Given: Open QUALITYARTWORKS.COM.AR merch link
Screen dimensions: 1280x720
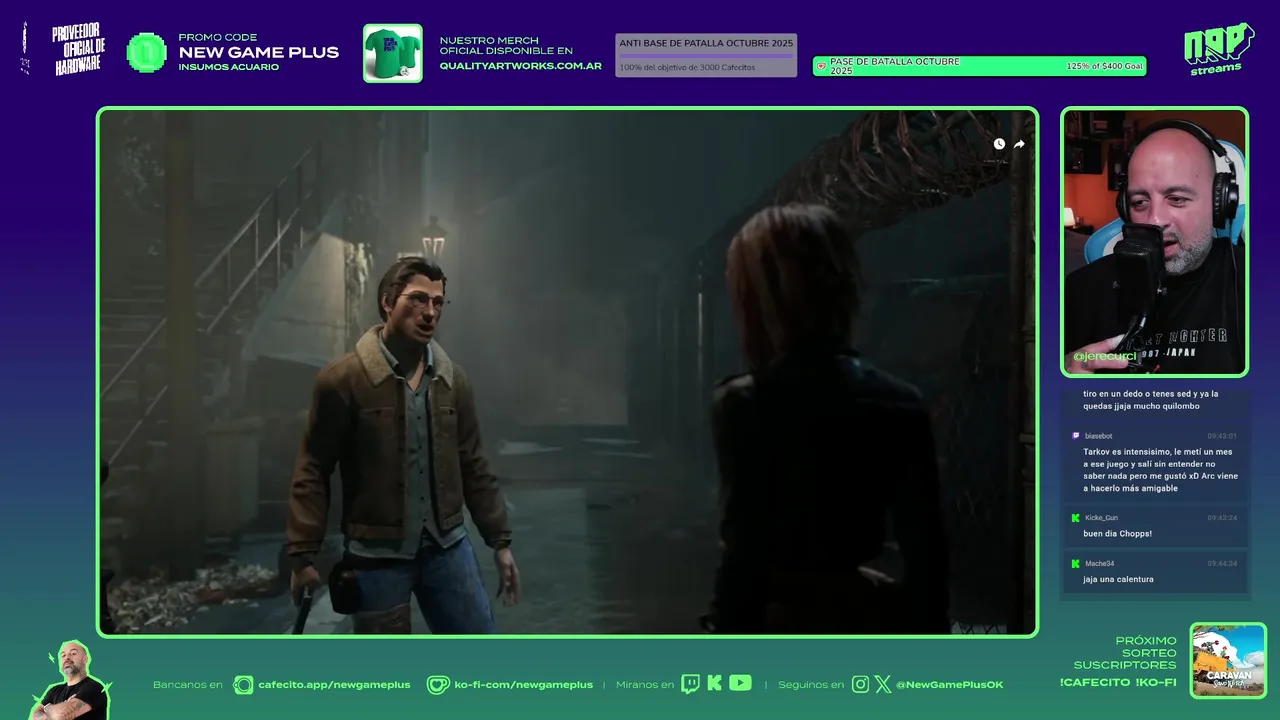Looking at the screenshot, I should tap(520, 66).
